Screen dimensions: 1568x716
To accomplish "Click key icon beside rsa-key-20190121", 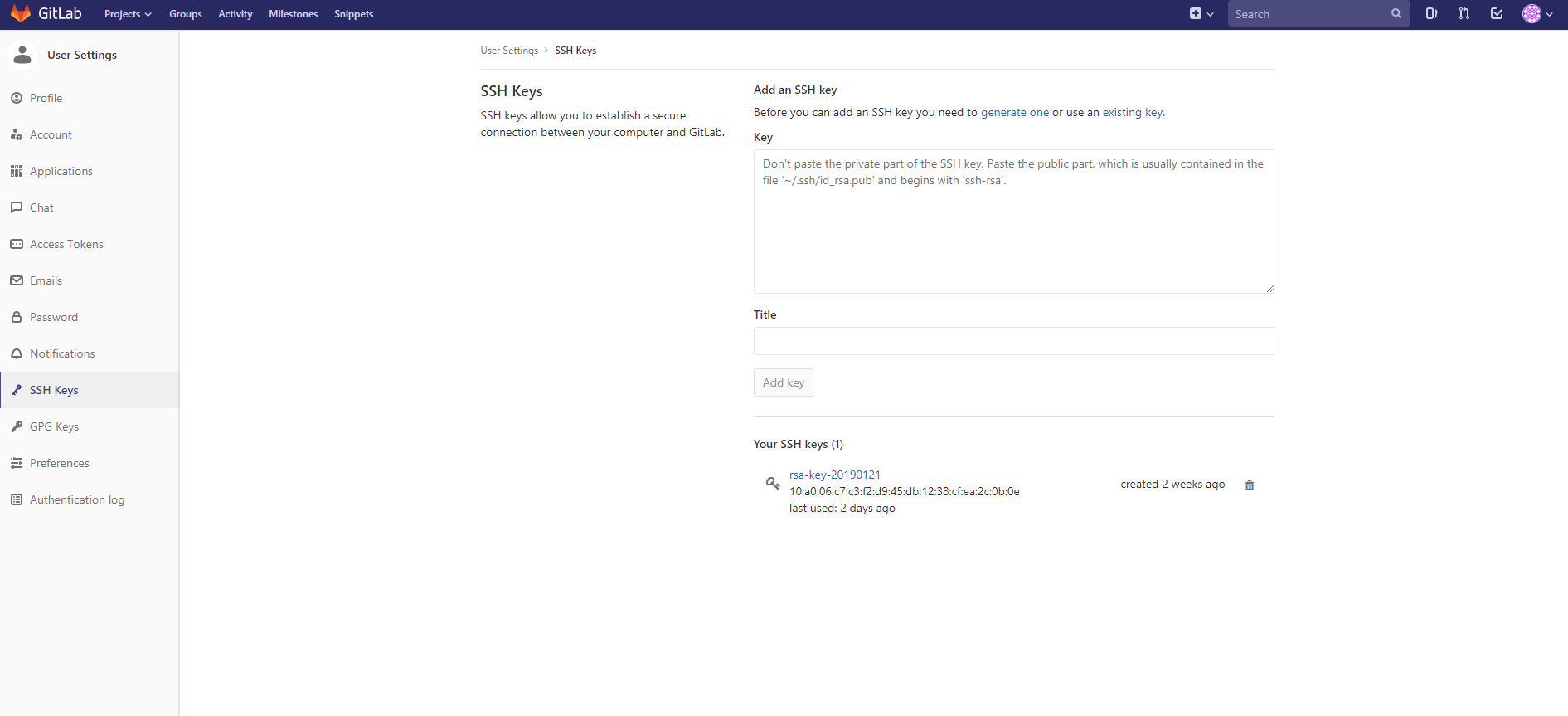I will pyautogui.click(x=772, y=483).
